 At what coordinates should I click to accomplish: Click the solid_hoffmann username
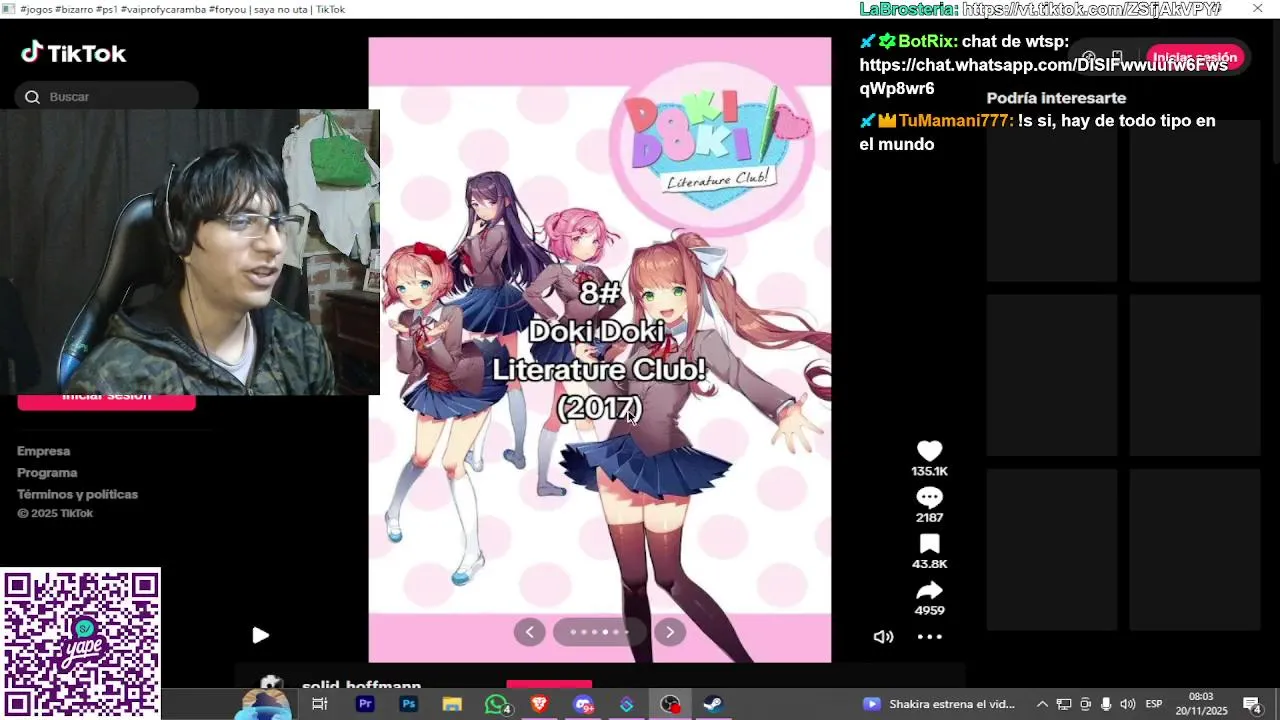tap(361, 686)
